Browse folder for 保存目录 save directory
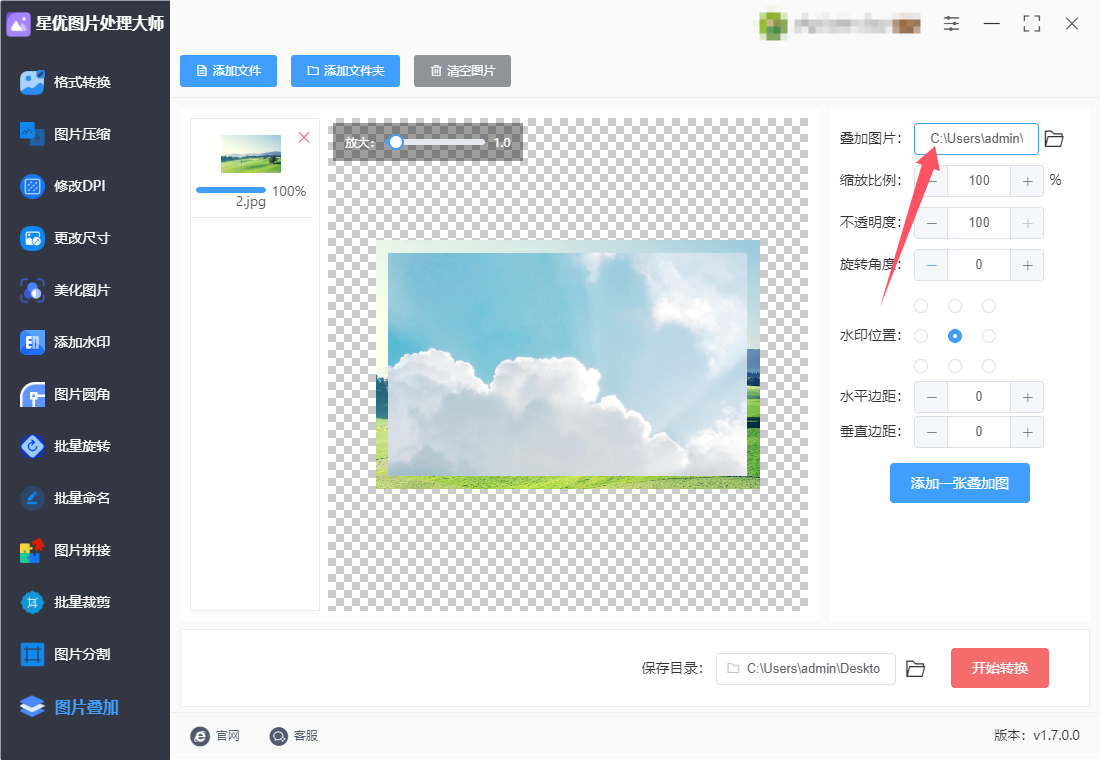Image resolution: width=1100 pixels, height=760 pixels. [915, 669]
